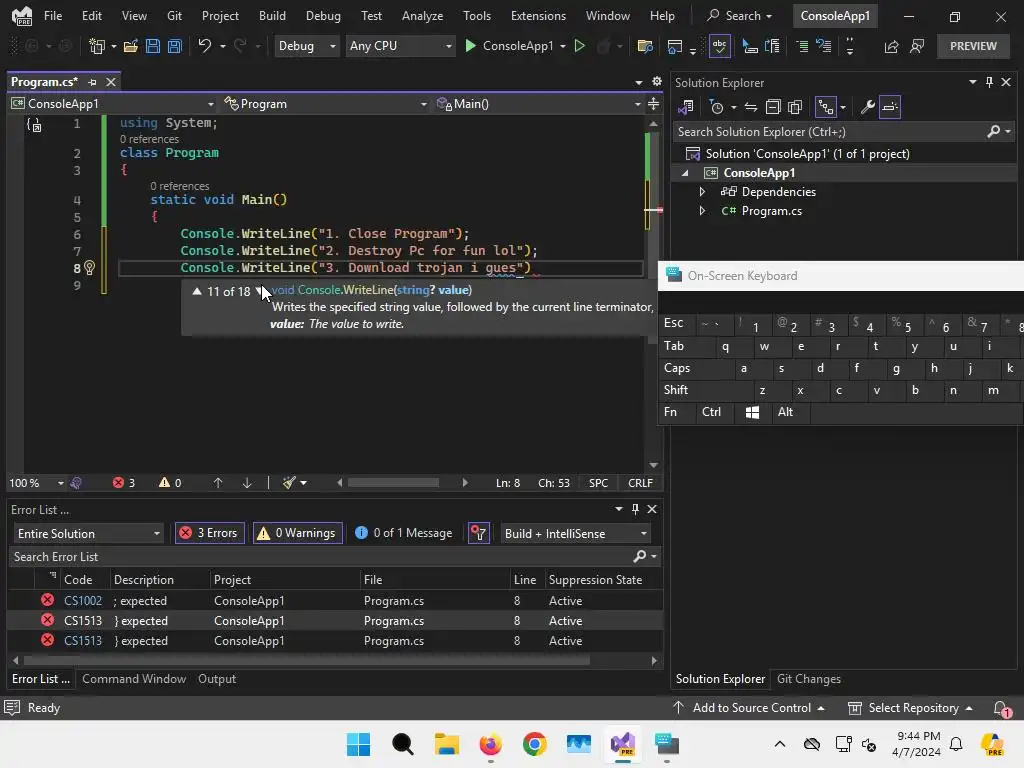
Task: Click Start Without Debugging outline play icon
Action: point(579,46)
